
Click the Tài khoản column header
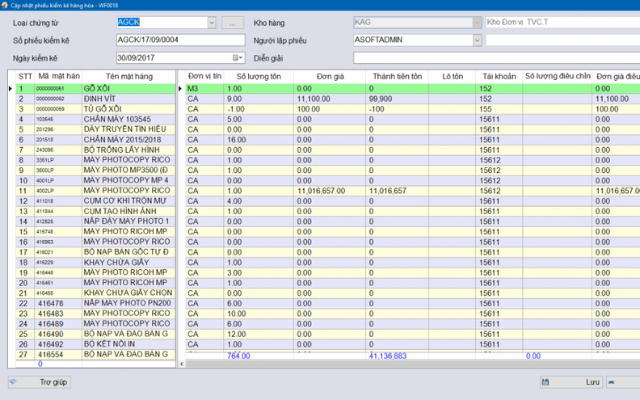coord(497,76)
